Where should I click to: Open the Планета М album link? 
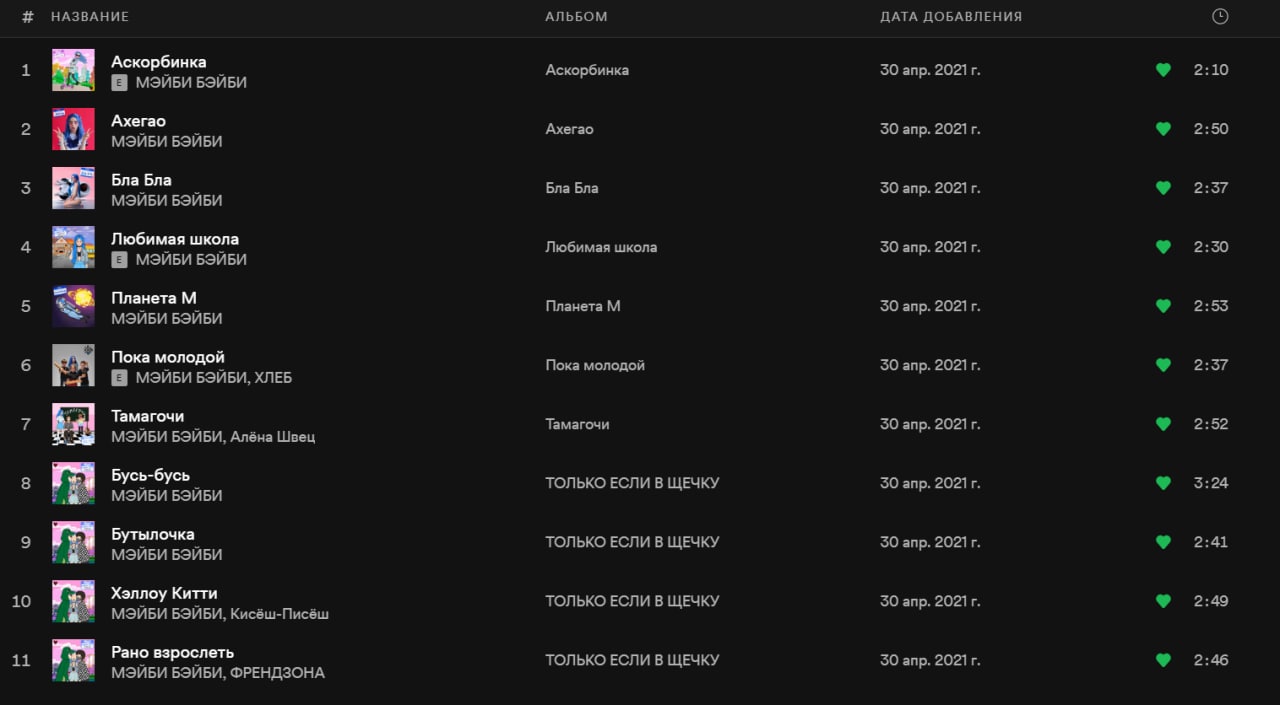click(583, 306)
